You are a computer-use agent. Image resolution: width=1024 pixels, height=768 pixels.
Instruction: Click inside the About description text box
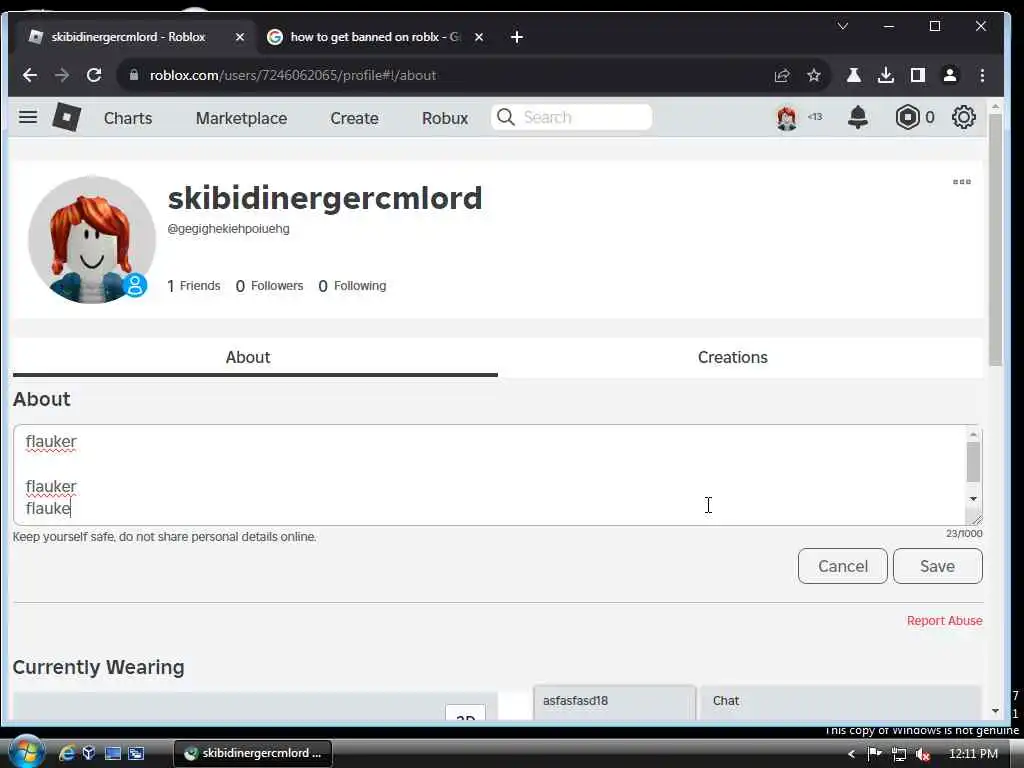point(490,475)
